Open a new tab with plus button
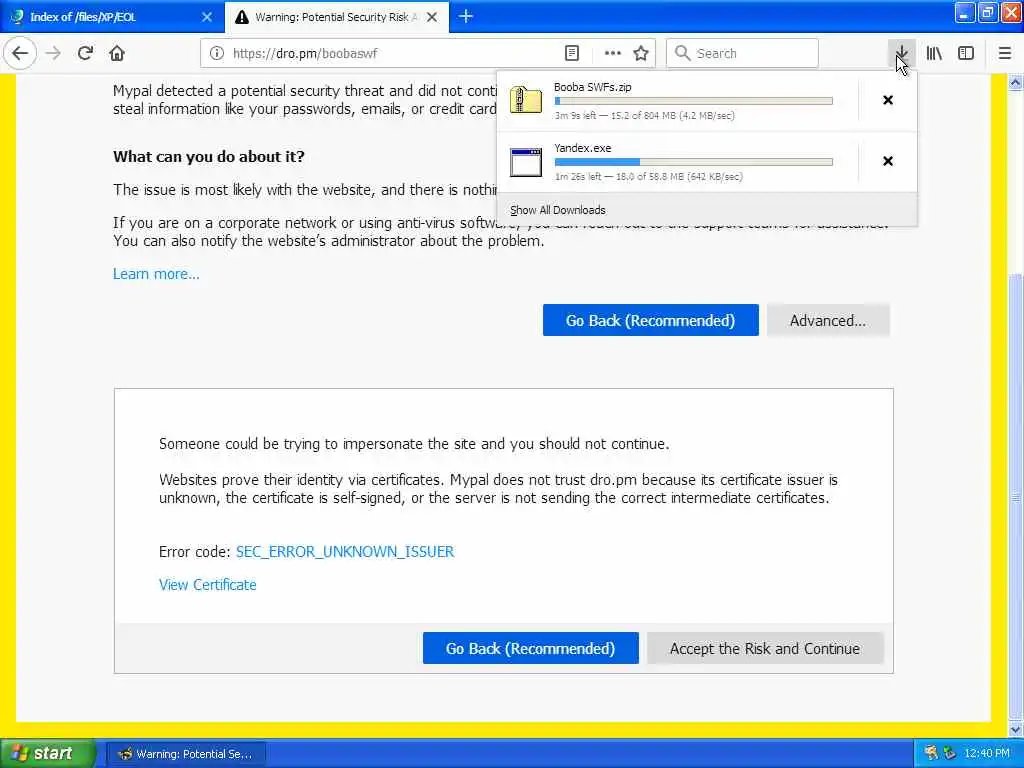Screen dimensions: 1024x768 466,16
